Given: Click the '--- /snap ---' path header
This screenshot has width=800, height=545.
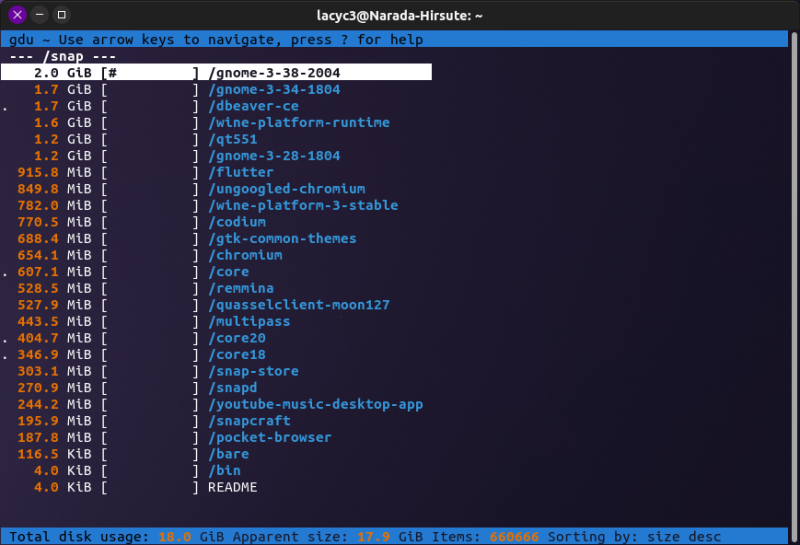Looking at the screenshot, I should click(63, 56).
